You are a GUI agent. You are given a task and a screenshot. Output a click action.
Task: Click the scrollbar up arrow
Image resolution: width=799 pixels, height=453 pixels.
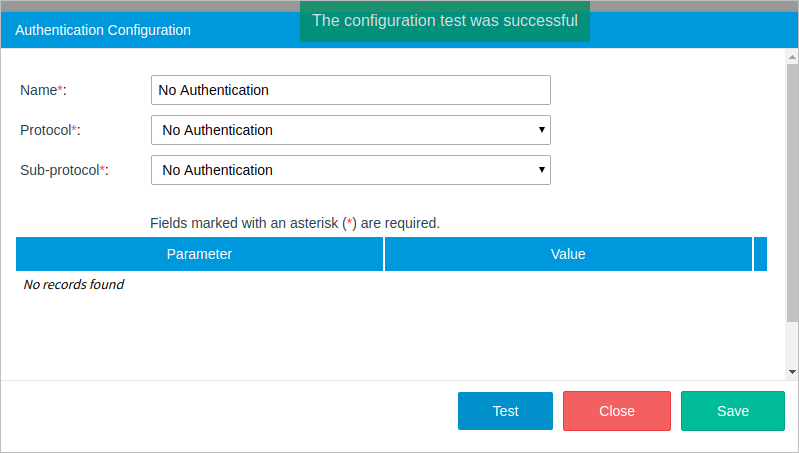[x=792, y=58]
